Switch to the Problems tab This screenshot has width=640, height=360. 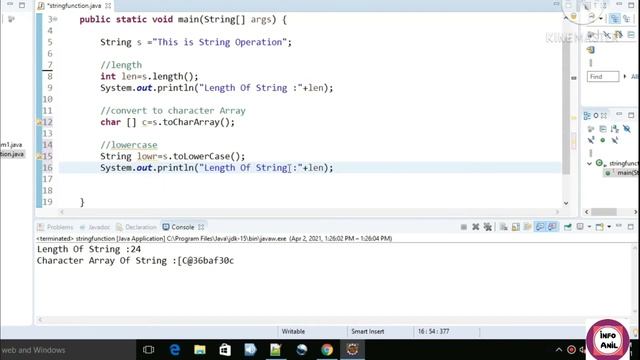[x=55, y=227]
